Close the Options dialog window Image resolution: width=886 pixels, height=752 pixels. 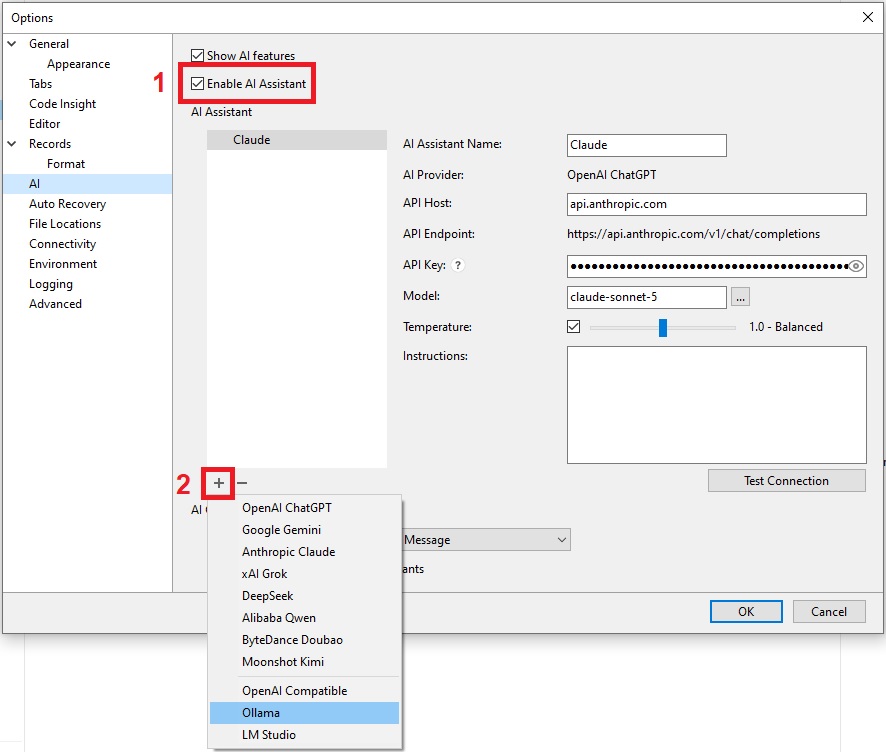coord(868,17)
